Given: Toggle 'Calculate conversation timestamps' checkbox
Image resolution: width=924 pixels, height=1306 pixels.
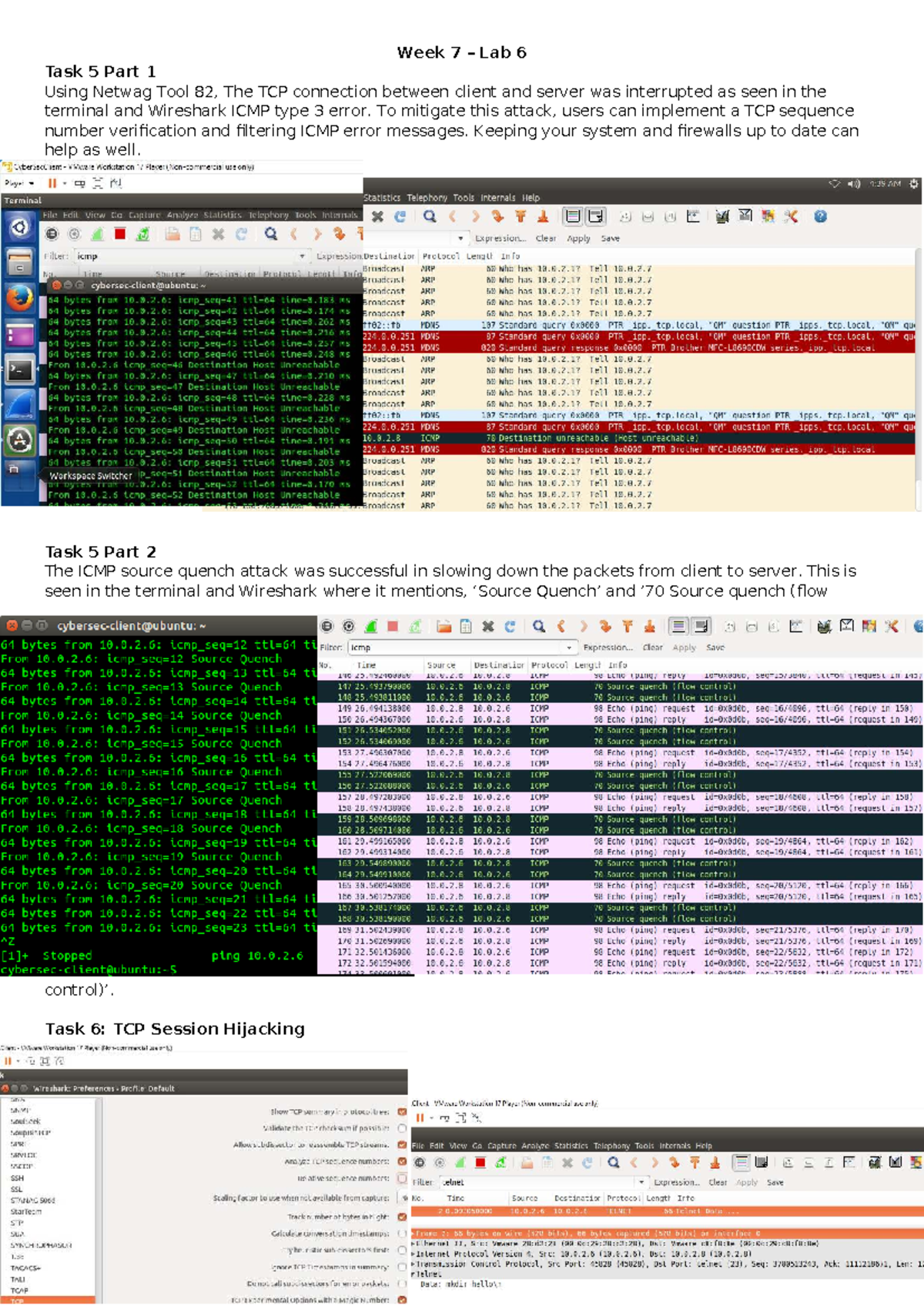Looking at the screenshot, I should [x=402, y=1233].
